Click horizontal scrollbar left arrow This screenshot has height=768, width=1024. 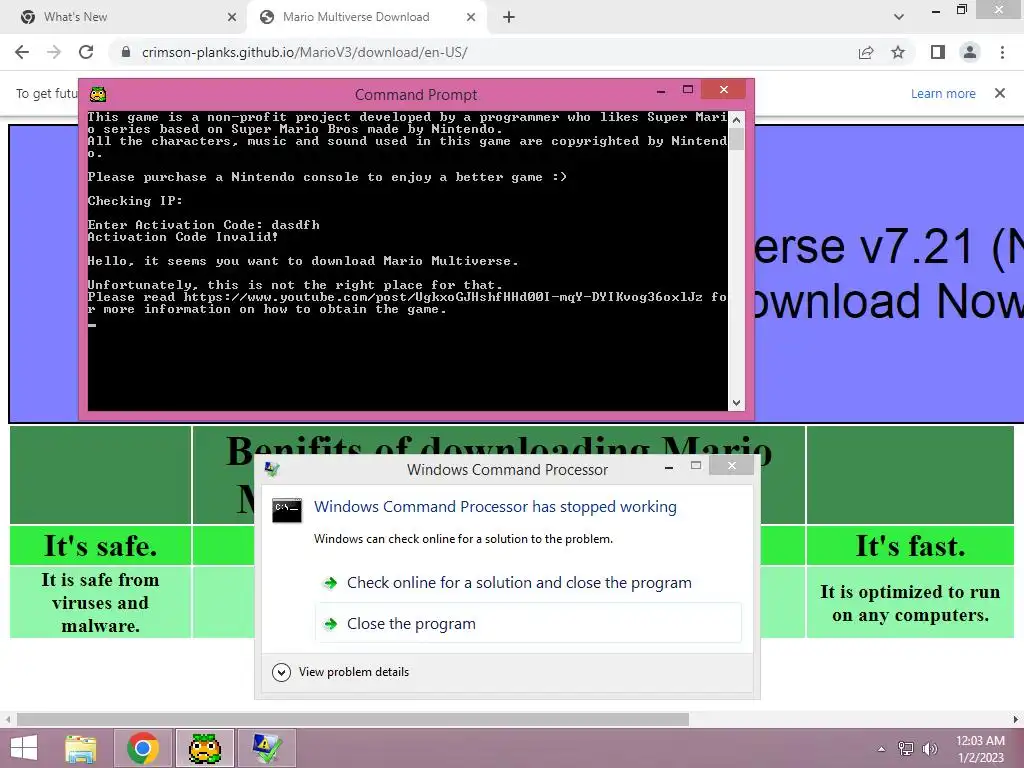click(8, 719)
